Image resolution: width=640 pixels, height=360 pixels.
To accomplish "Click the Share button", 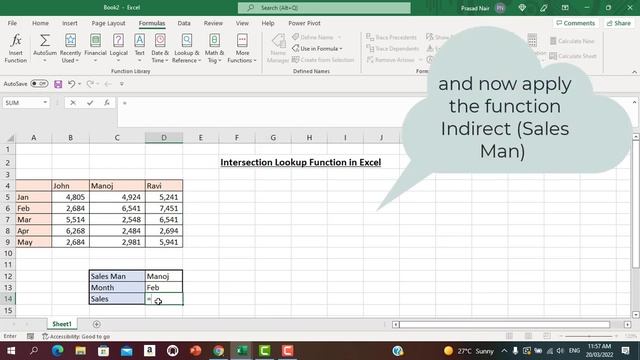I will pyautogui.click(x=619, y=23).
